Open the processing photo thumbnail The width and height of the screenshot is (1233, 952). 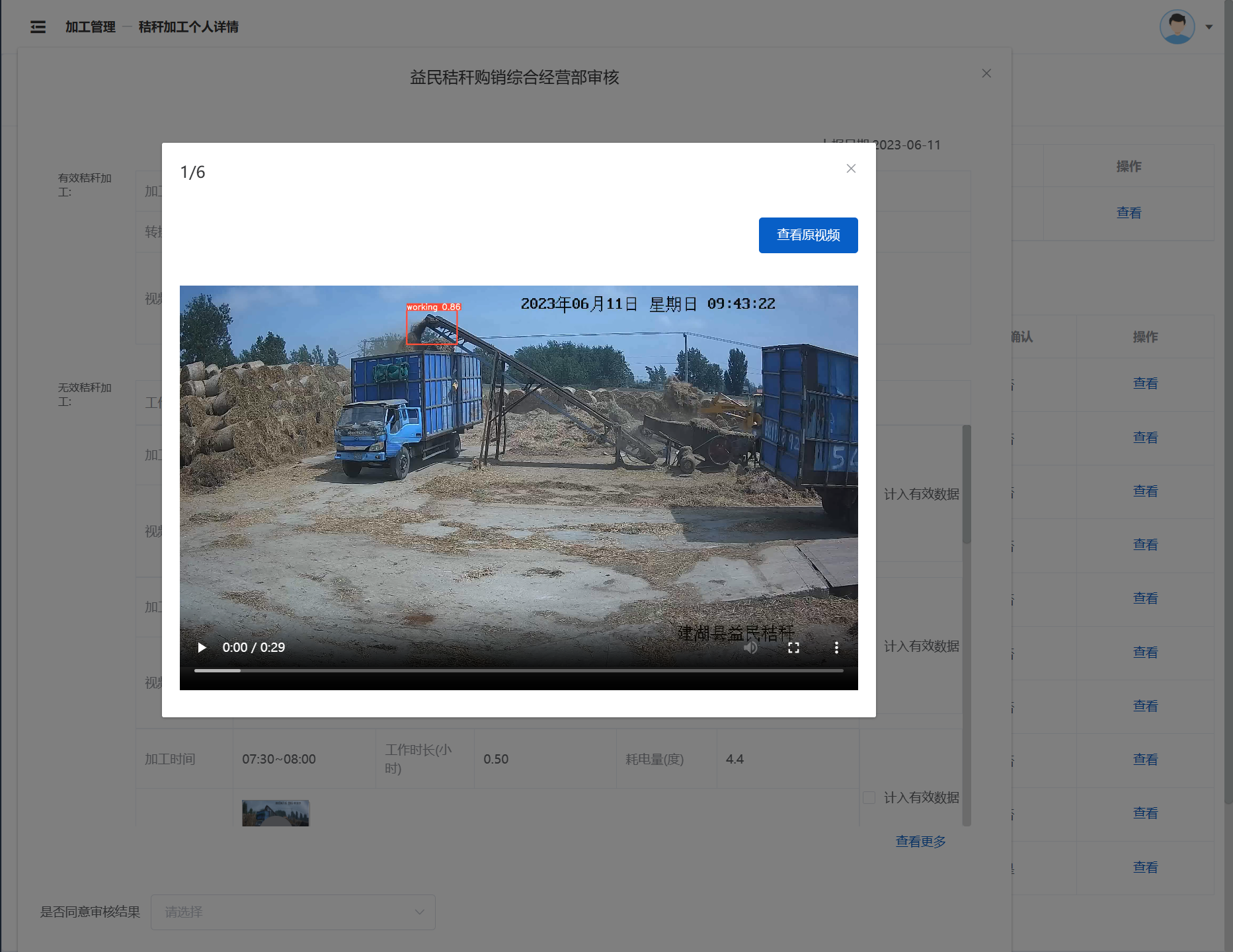(276, 813)
